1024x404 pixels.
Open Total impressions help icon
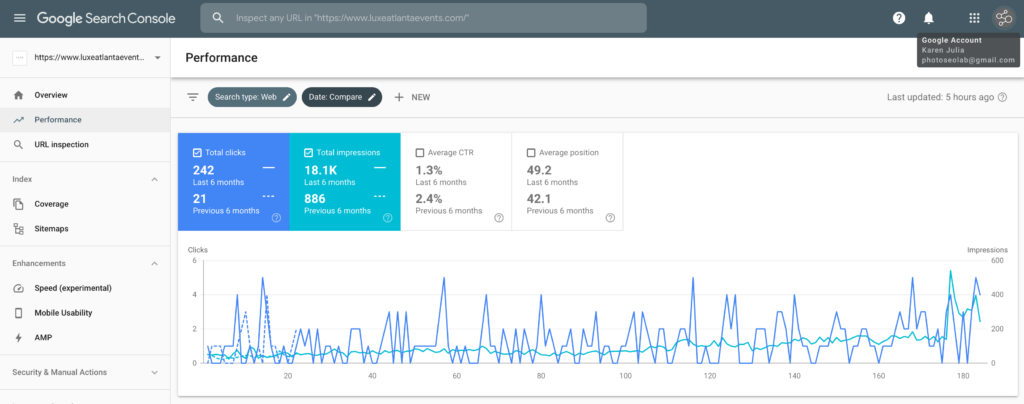(x=387, y=218)
